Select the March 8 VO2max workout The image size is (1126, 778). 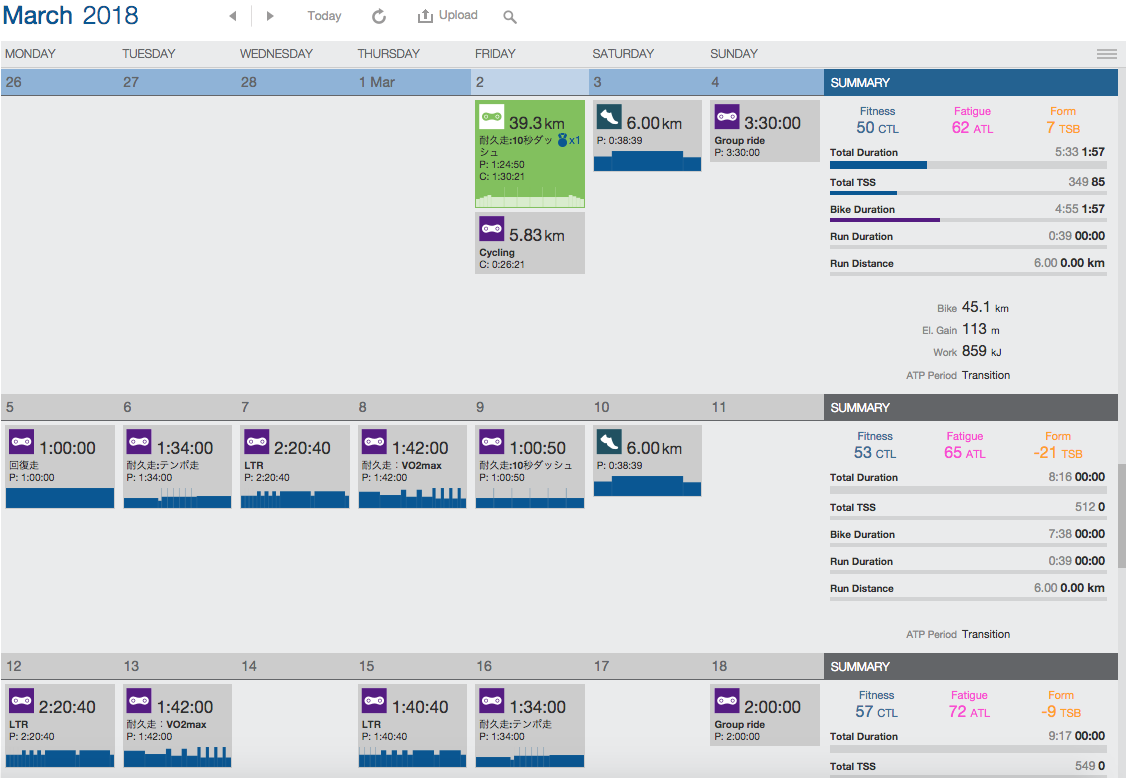[412, 467]
